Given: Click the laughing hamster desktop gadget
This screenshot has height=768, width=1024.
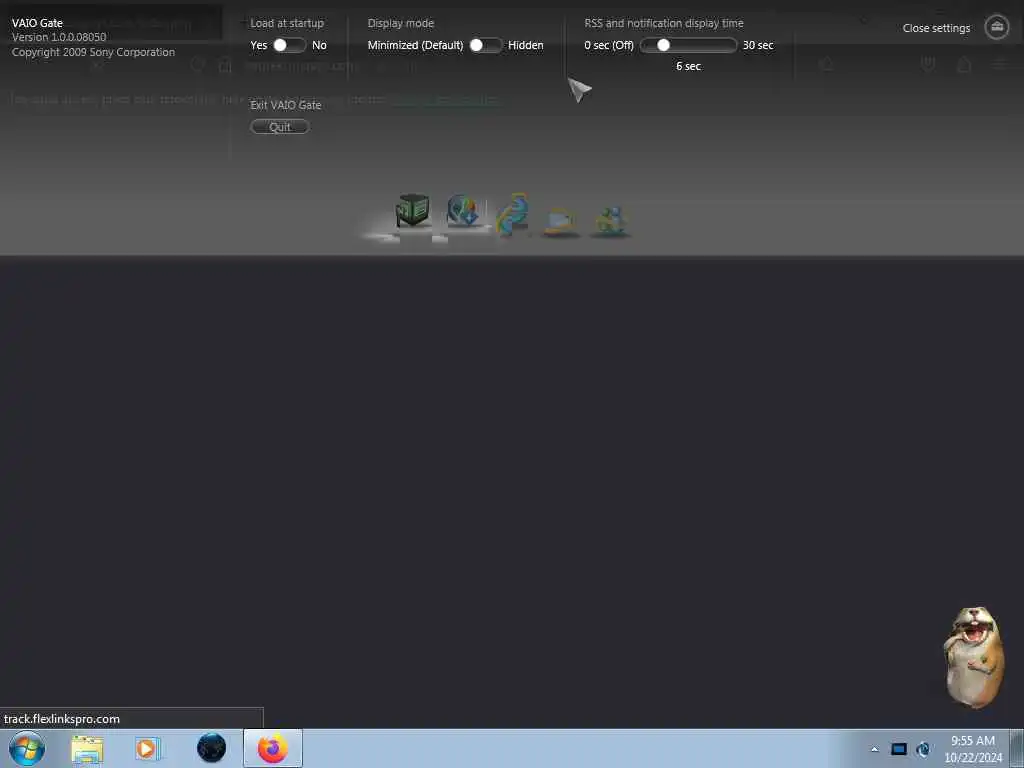Looking at the screenshot, I should (974, 656).
